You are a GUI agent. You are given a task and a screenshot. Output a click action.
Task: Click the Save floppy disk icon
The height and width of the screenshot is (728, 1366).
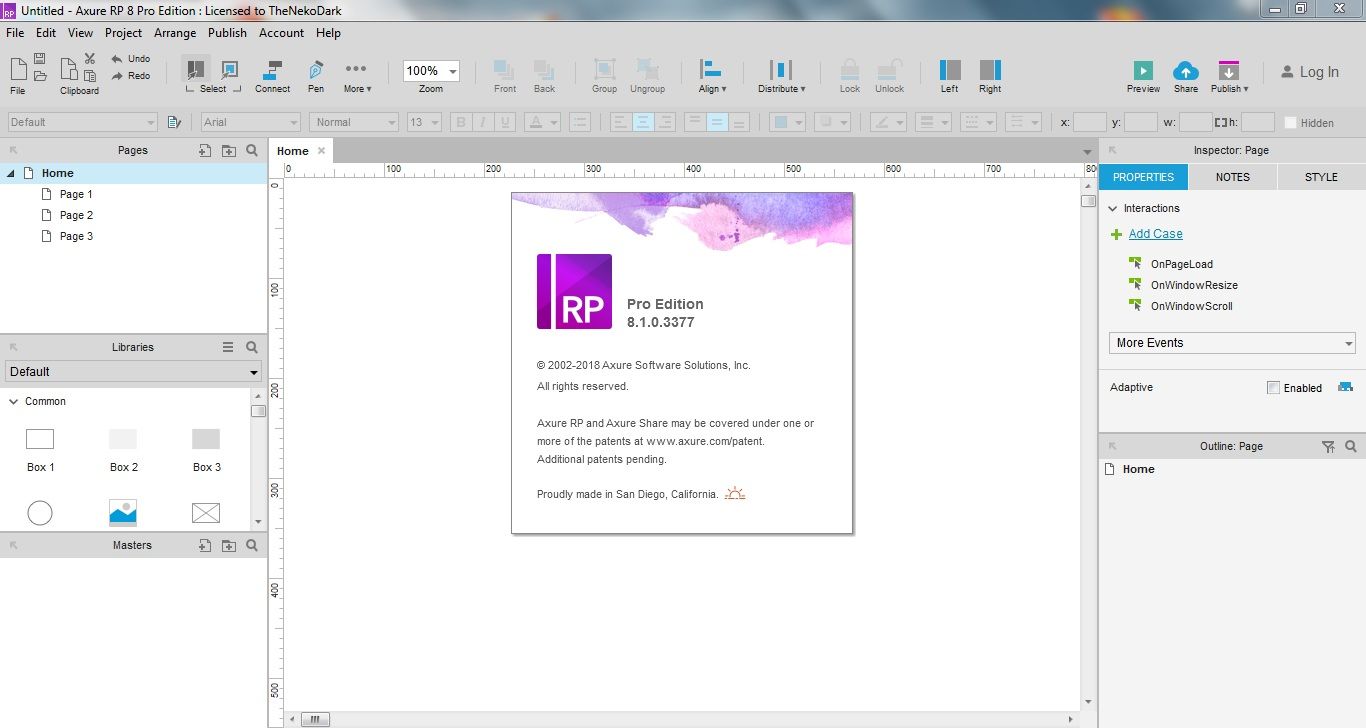coord(40,59)
